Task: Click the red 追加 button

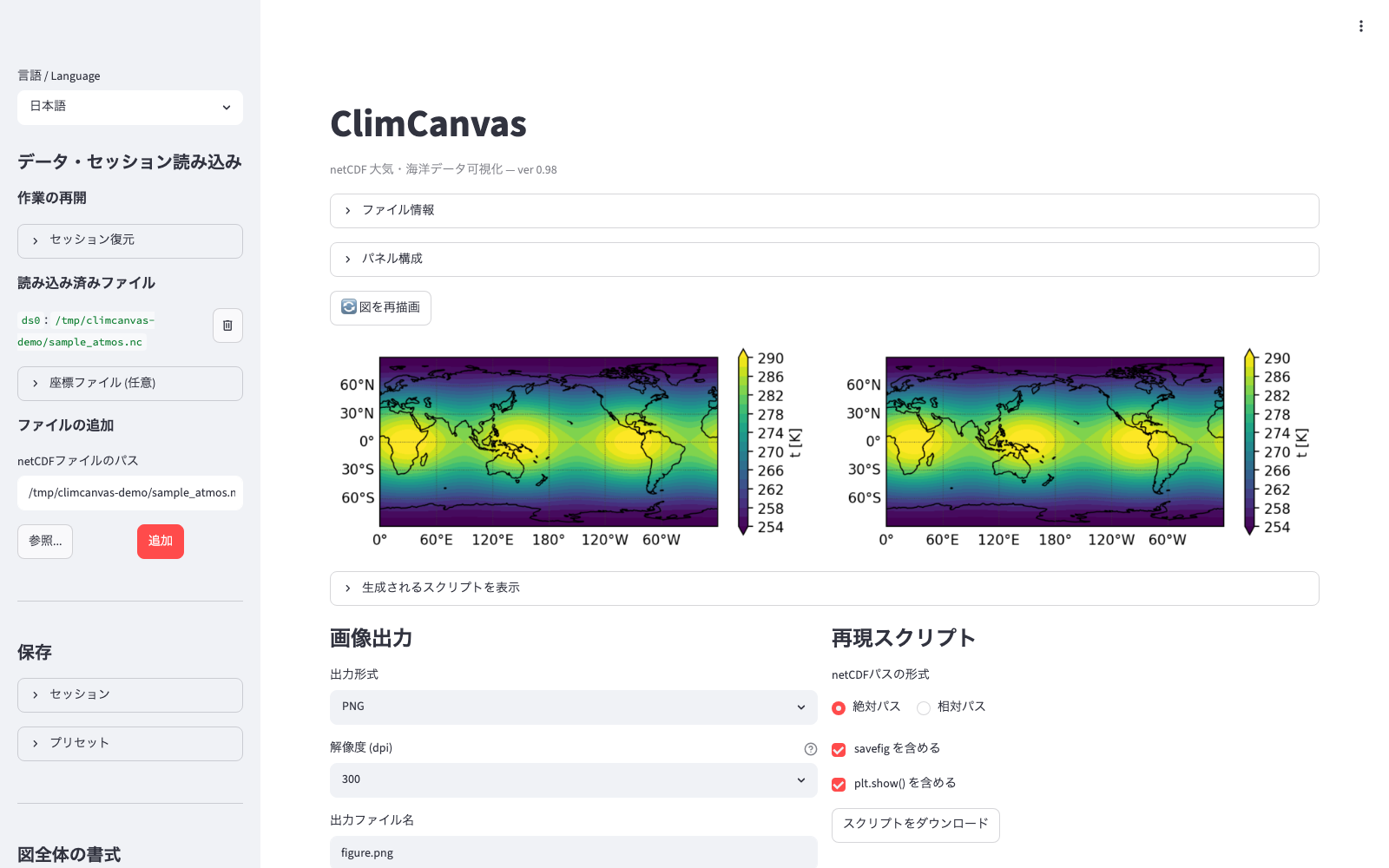Action: [x=161, y=542]
